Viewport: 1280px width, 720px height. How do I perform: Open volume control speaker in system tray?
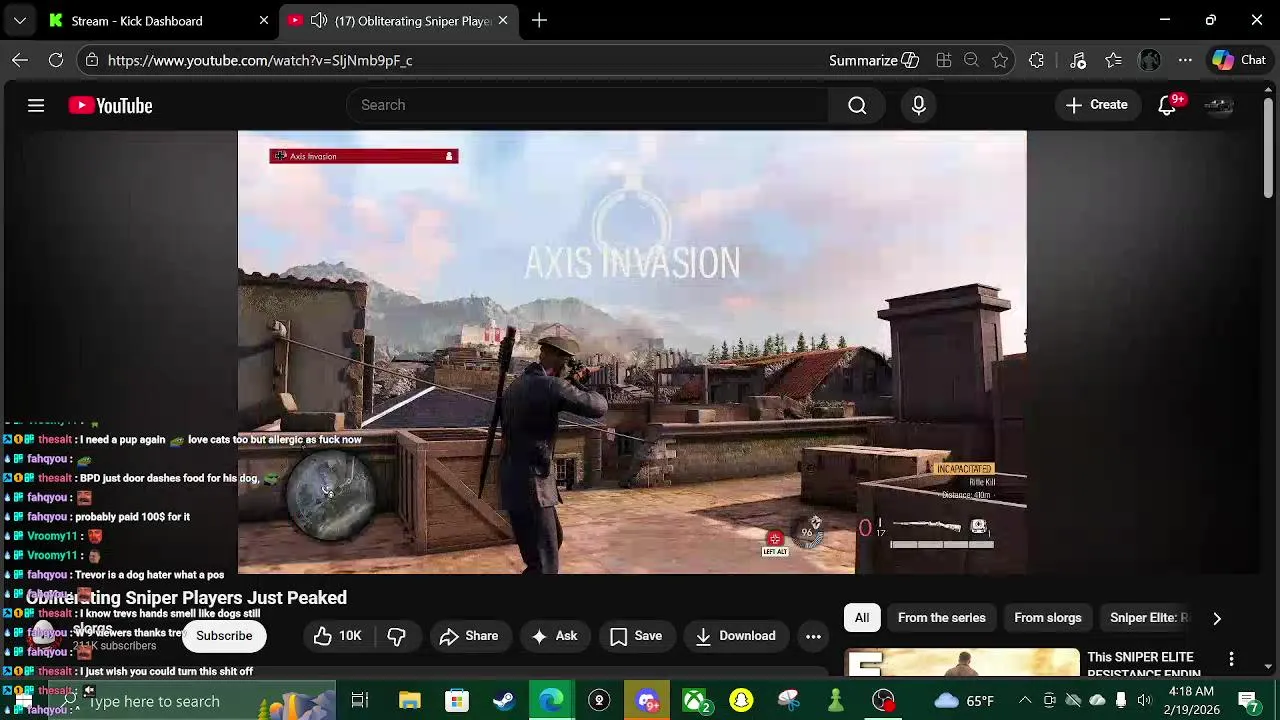tap(1145, 701)
